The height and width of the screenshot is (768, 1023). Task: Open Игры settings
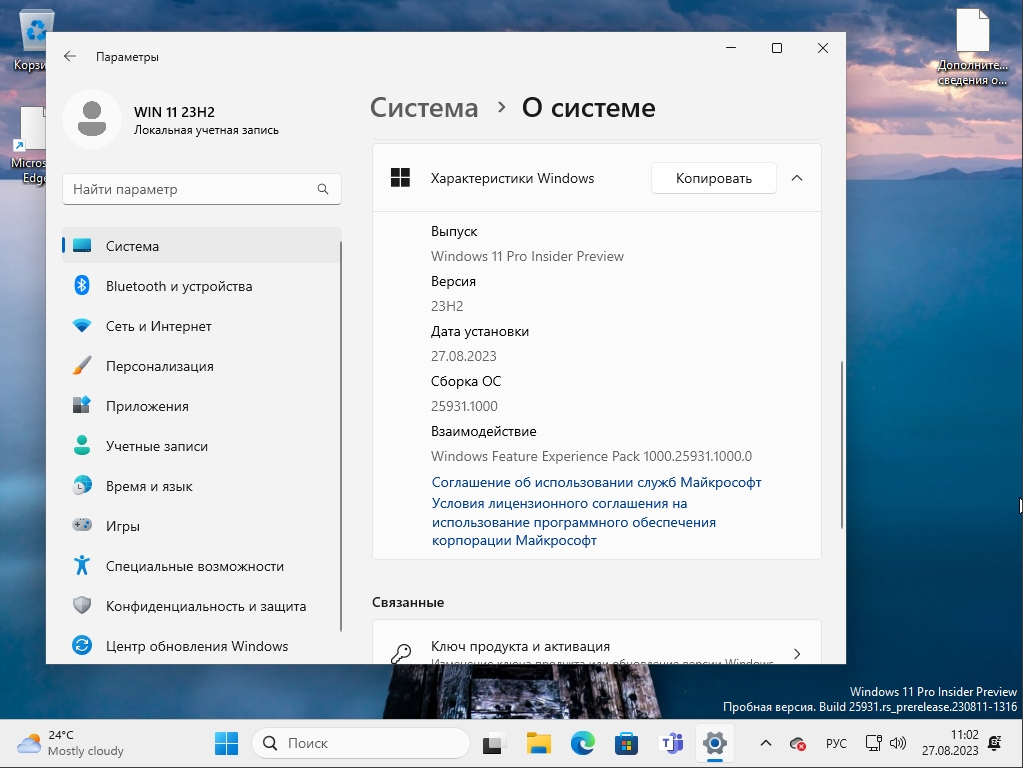click(202, 526)
